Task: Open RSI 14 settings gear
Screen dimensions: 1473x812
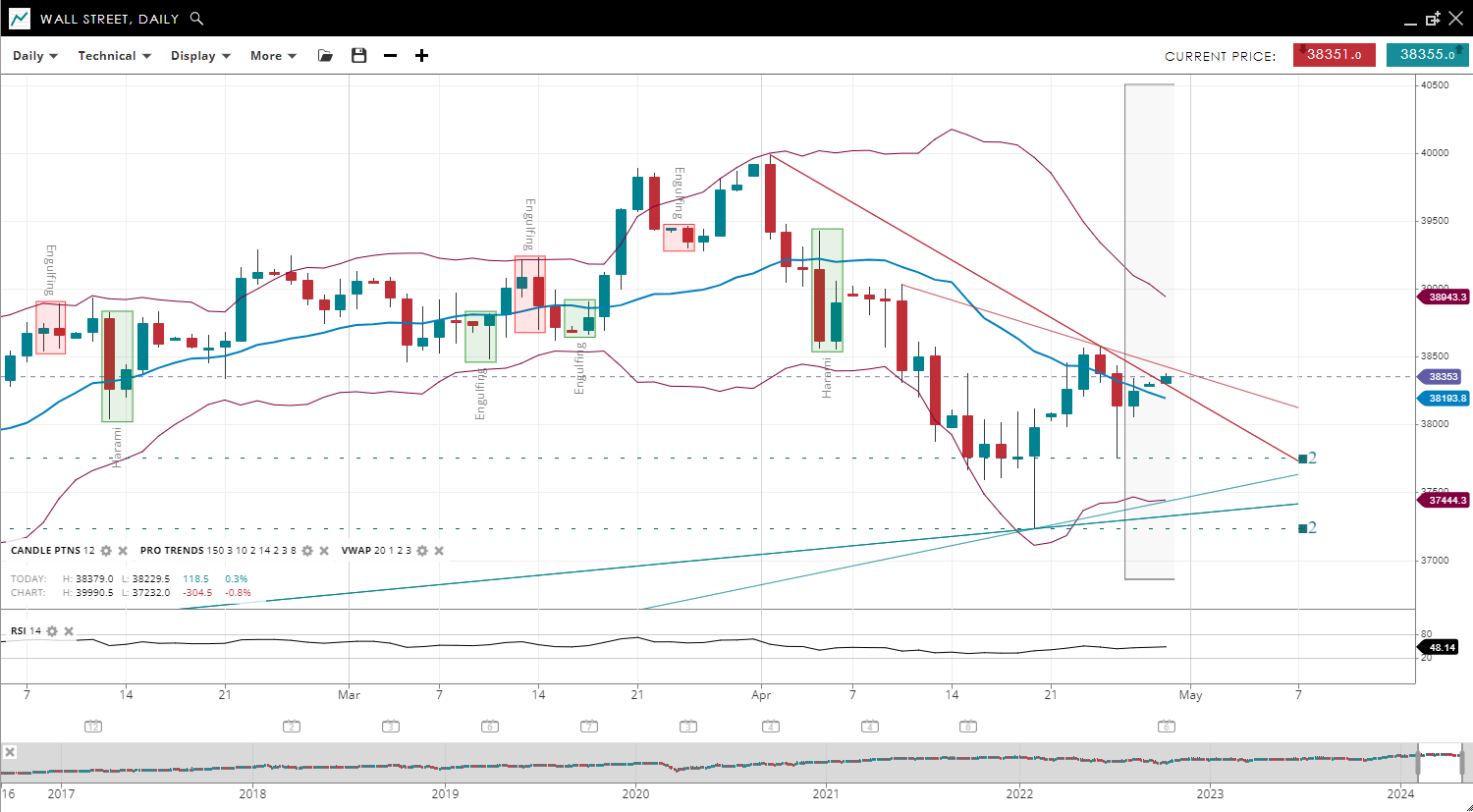Action: [x=52, y=631]
